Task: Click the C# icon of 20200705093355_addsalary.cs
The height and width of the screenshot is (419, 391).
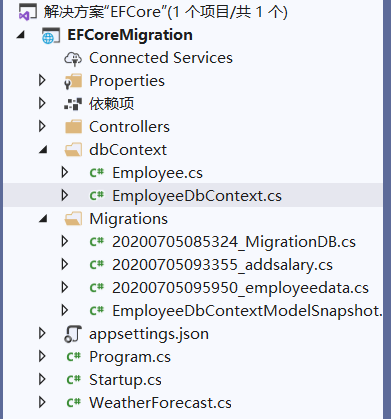Action: point(97,265)
